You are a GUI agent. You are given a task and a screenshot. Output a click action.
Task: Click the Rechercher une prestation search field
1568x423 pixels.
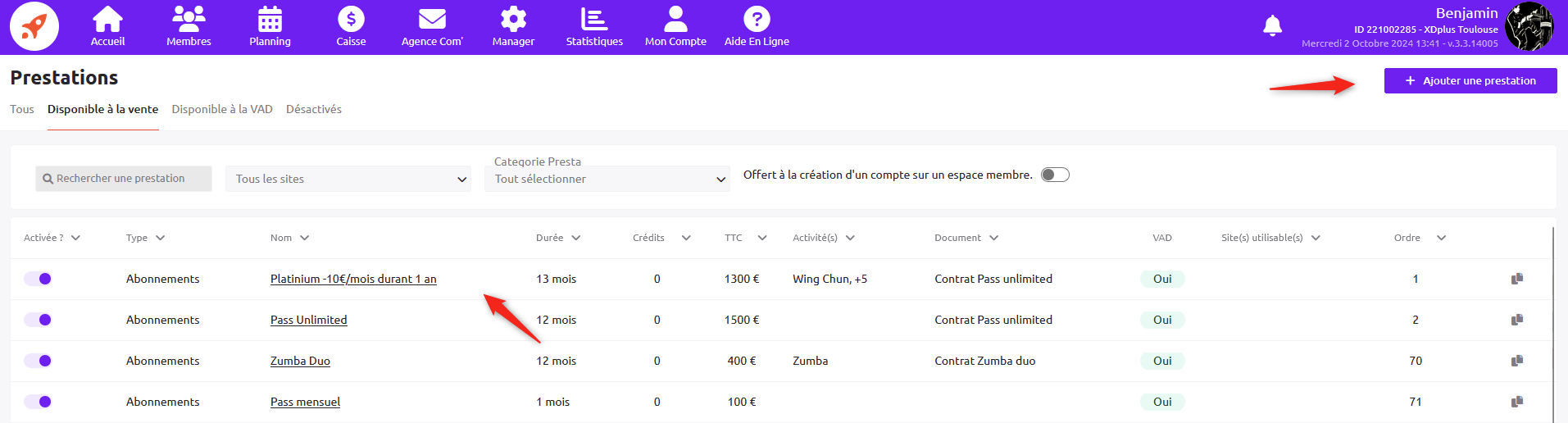pos(124,179)
